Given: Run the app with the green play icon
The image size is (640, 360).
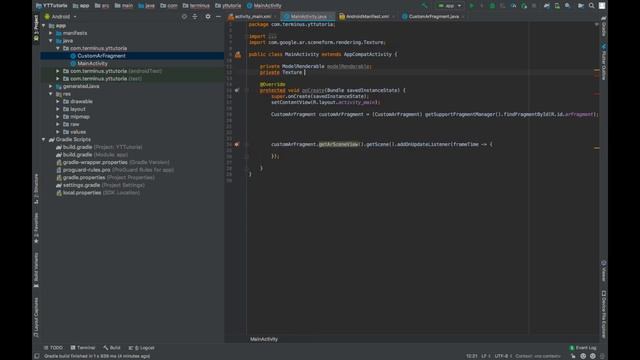Looking at the screenshot, I should pyautogui.click(x=471, y=6).
